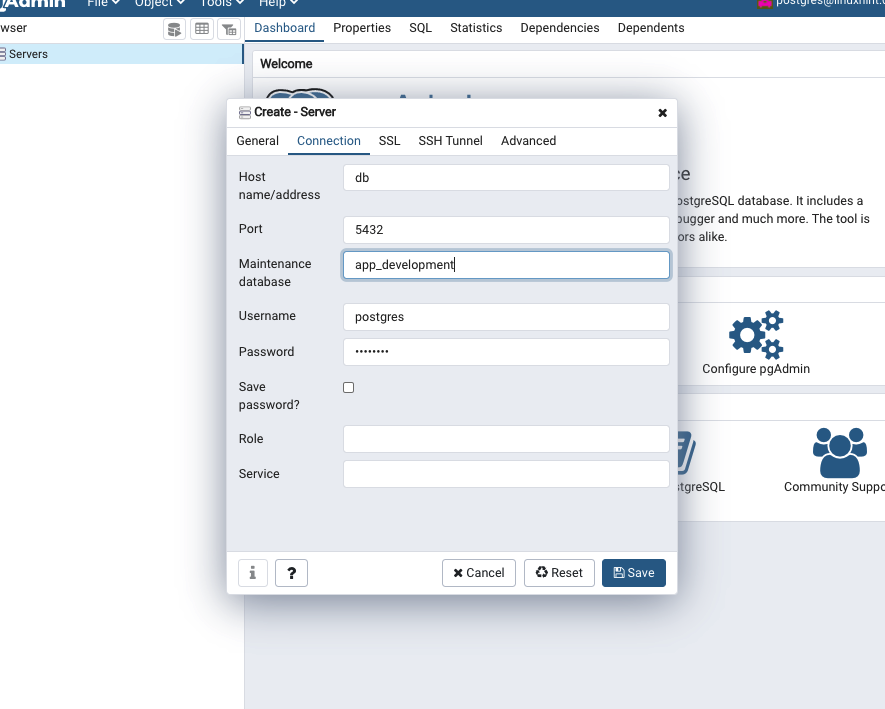Screen dimensions: 885x709
Task: Close the Create - Server dialog
Action: pyautogui.click(x=663, y=113)
